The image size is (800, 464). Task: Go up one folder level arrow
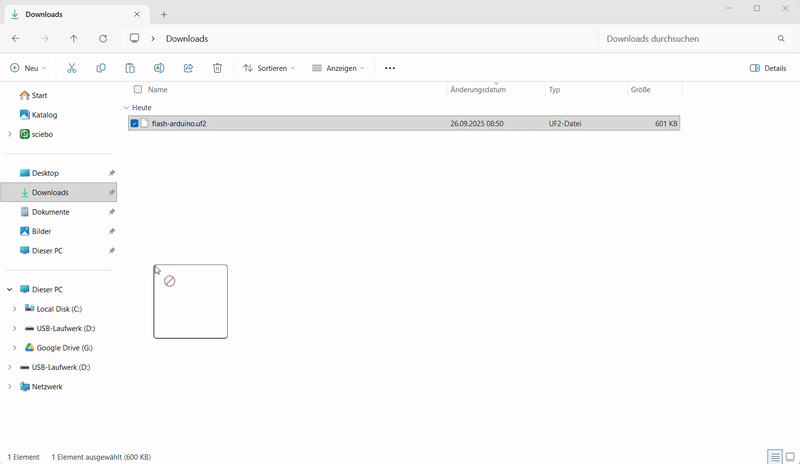point(74,39)
